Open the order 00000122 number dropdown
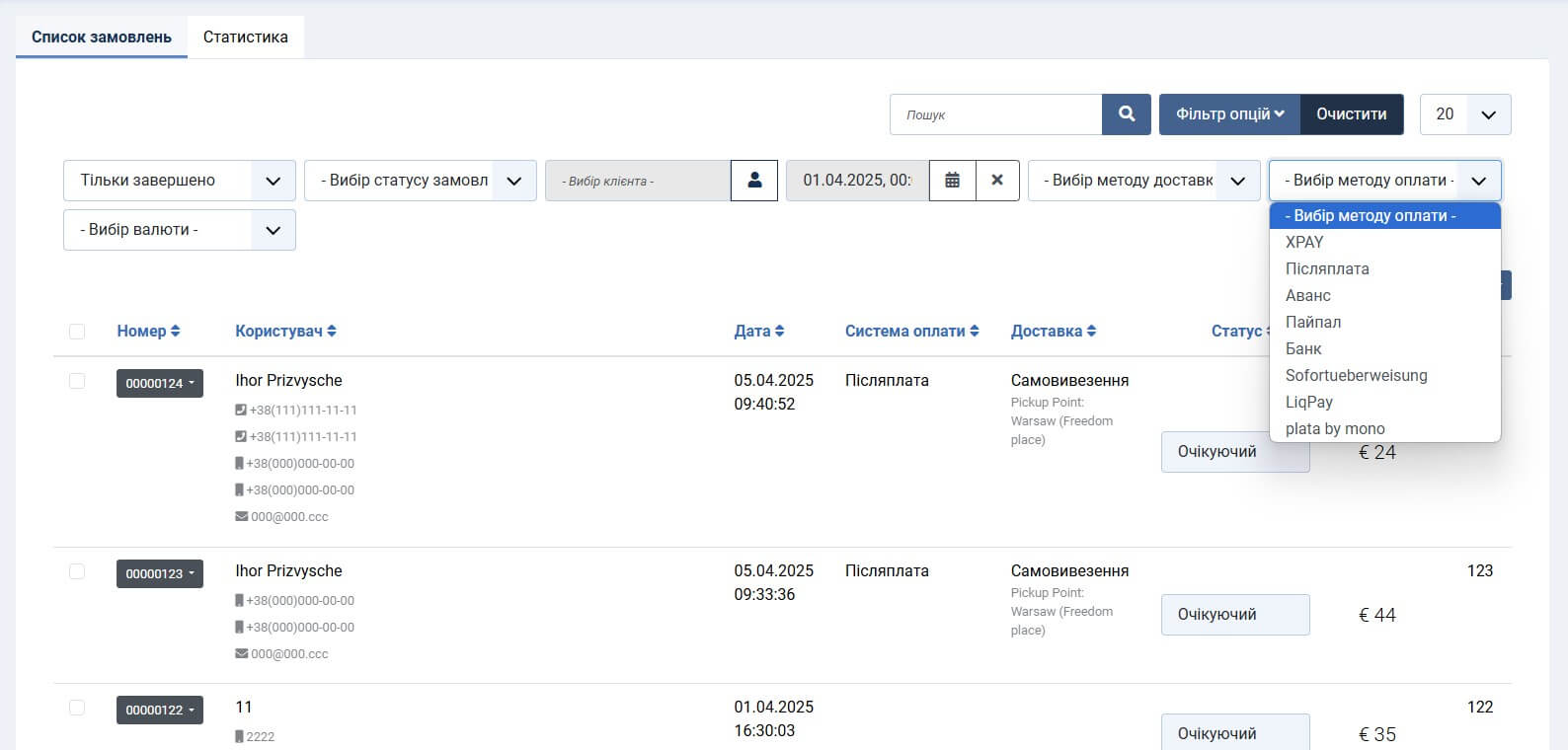 pos(159,711)
